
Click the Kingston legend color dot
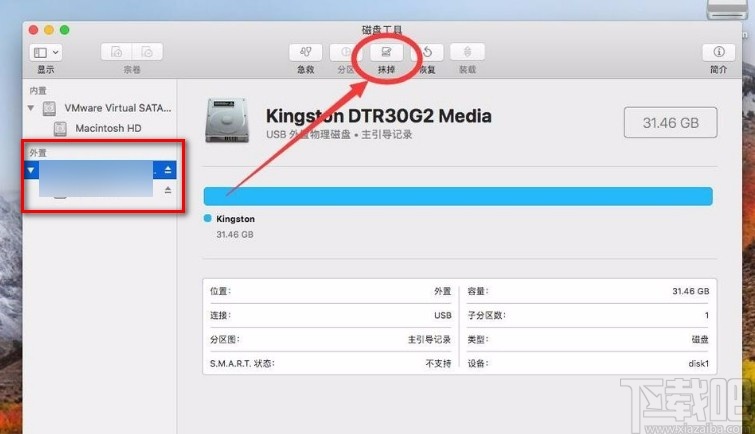(208, 218)
